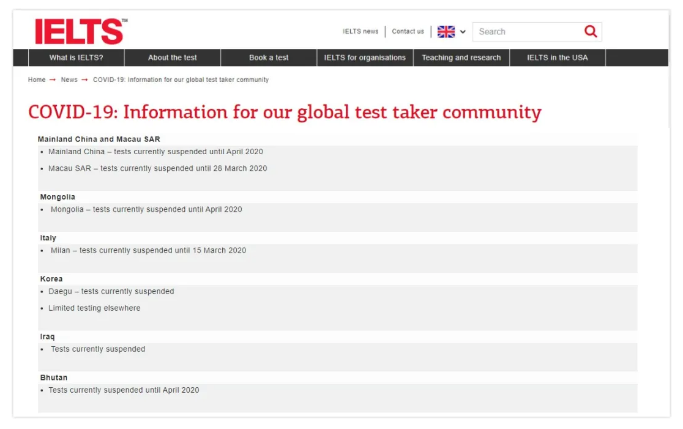
Task: Open IELTS for organisations menu
Action: [365, 57]
